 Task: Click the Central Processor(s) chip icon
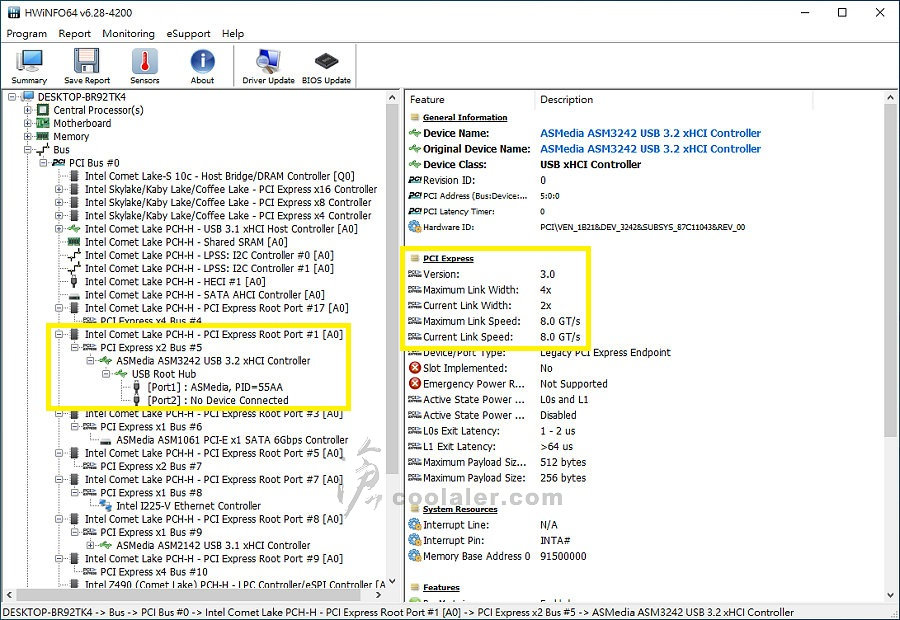click(x=42, y=110)
